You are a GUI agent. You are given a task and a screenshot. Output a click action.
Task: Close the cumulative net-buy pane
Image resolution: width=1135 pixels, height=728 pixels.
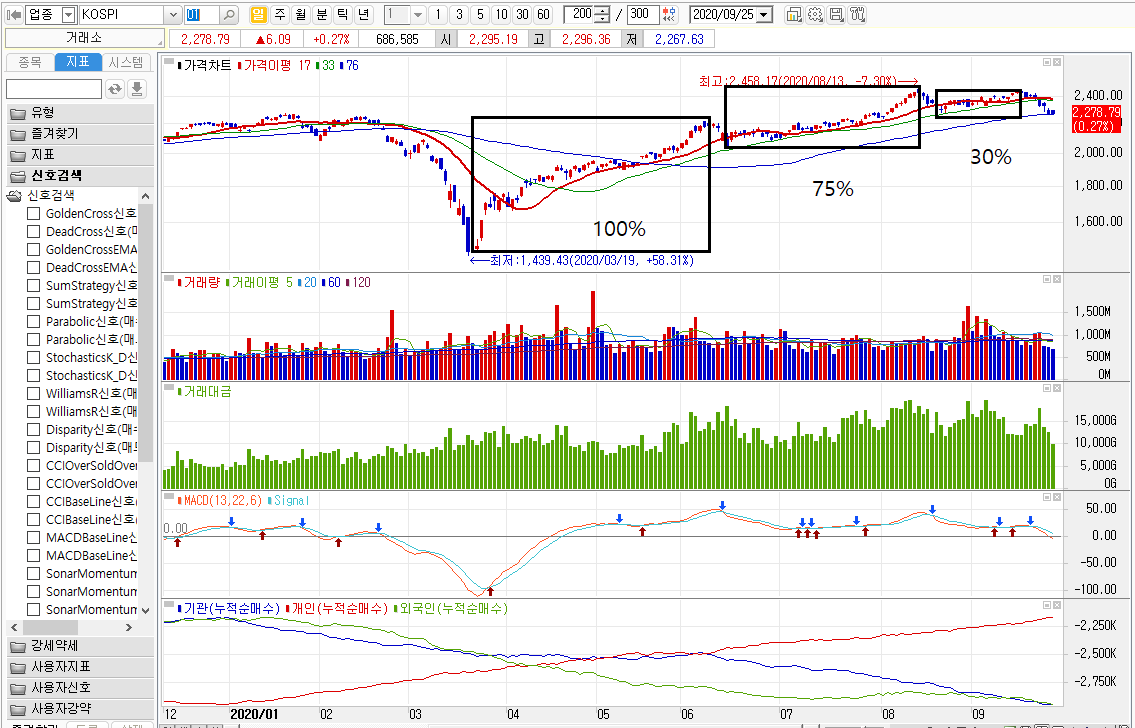click(x=1057, y=606)
